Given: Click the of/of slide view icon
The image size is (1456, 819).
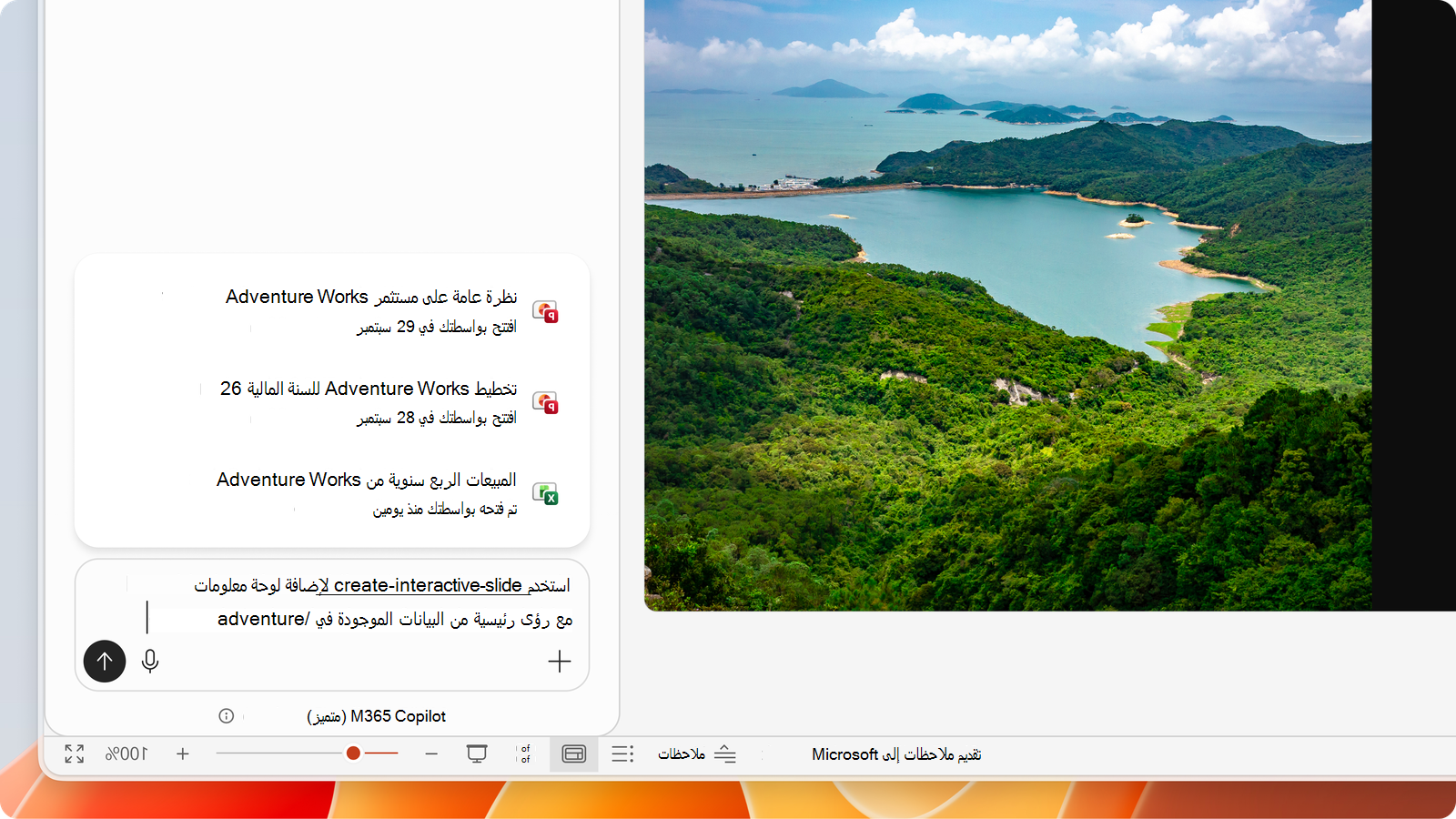Looking at the screenshot, I should click(525, 753).
